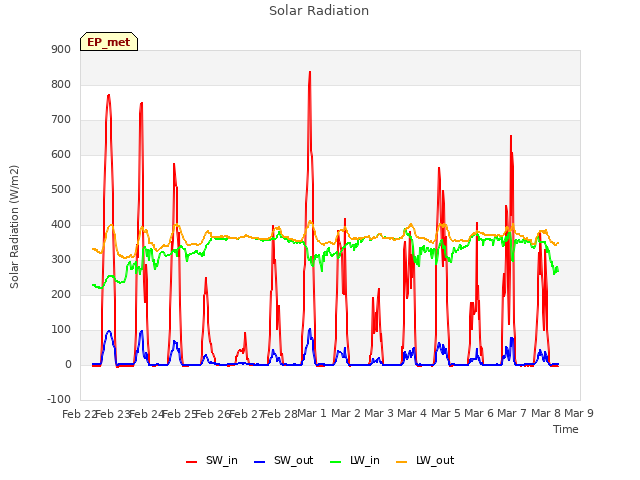Viewport: 640px width, 480px height.
Task: Click the 300 y-axis tick label
Action: coord(61,260)
